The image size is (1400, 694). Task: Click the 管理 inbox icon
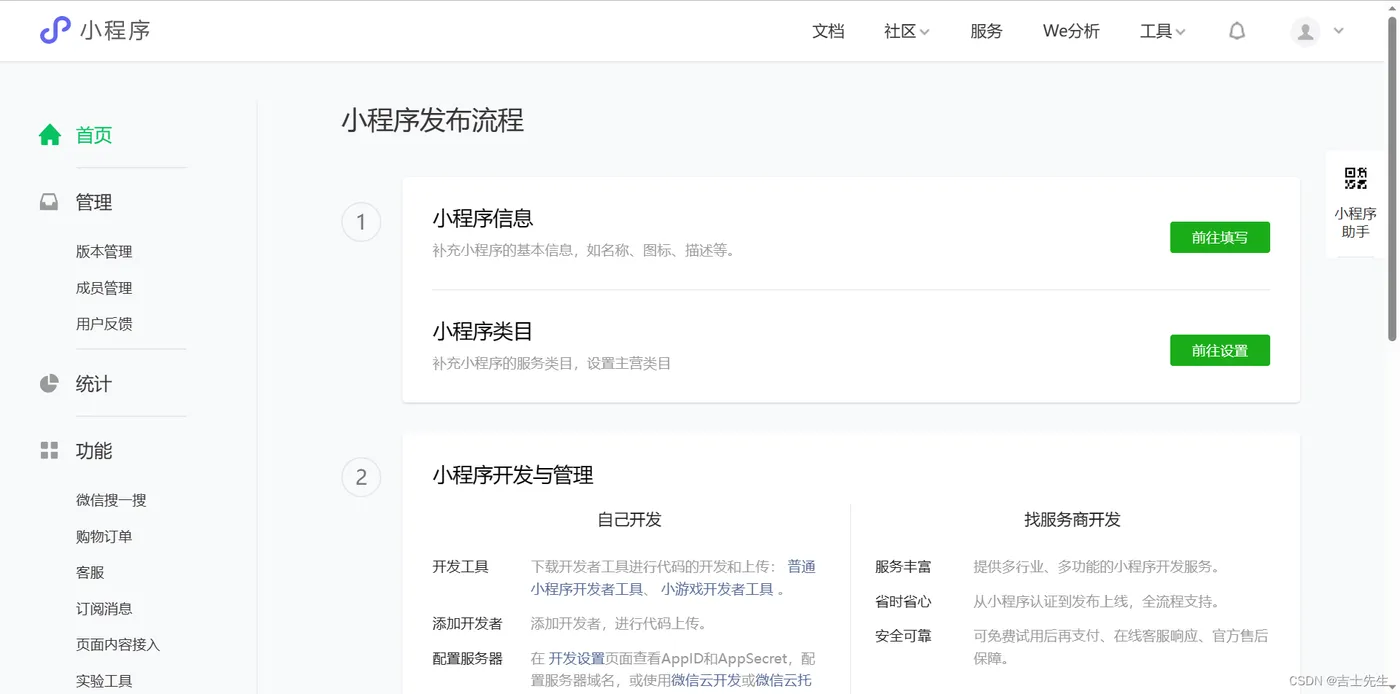[x=49, y=202]
